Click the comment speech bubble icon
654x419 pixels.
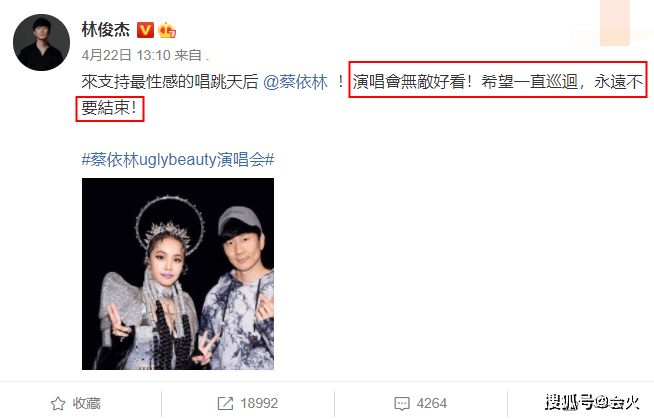pyautogui.click(x=402, y=404)
